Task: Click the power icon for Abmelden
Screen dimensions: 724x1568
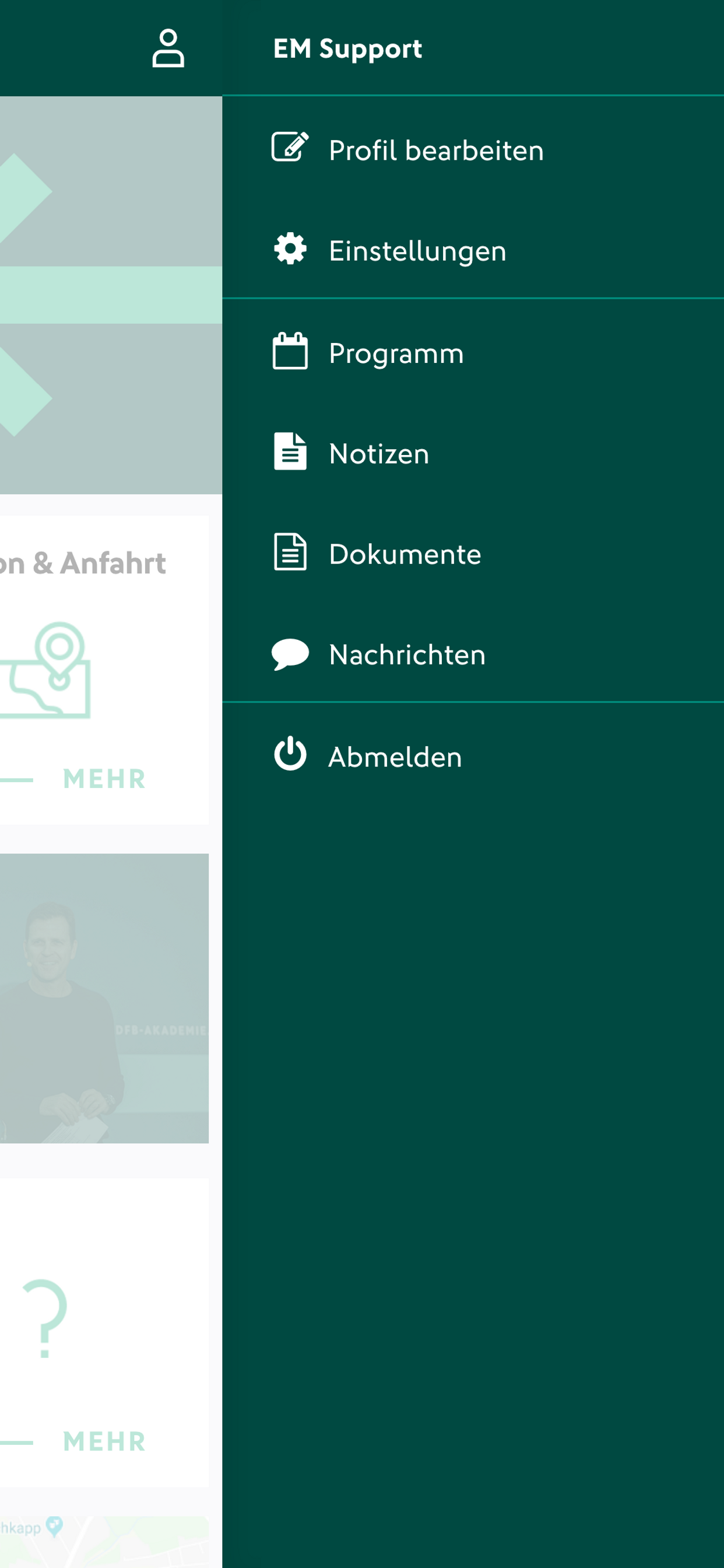Action: [x=290, y=754]
